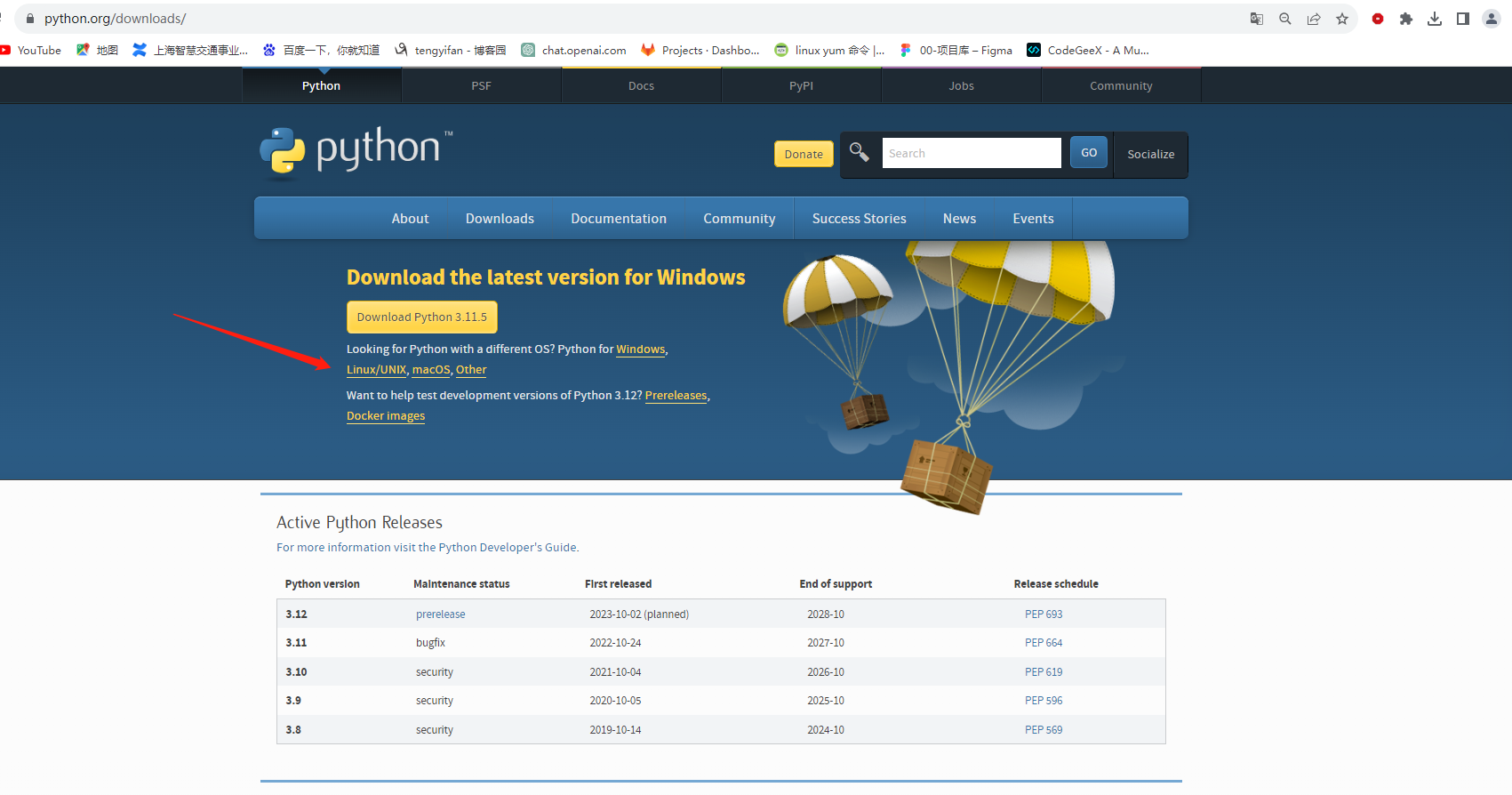Open the 上海智慧交通事业 bookmark
Viewport: 1512px width, 795px height.
tap(190, 51)
